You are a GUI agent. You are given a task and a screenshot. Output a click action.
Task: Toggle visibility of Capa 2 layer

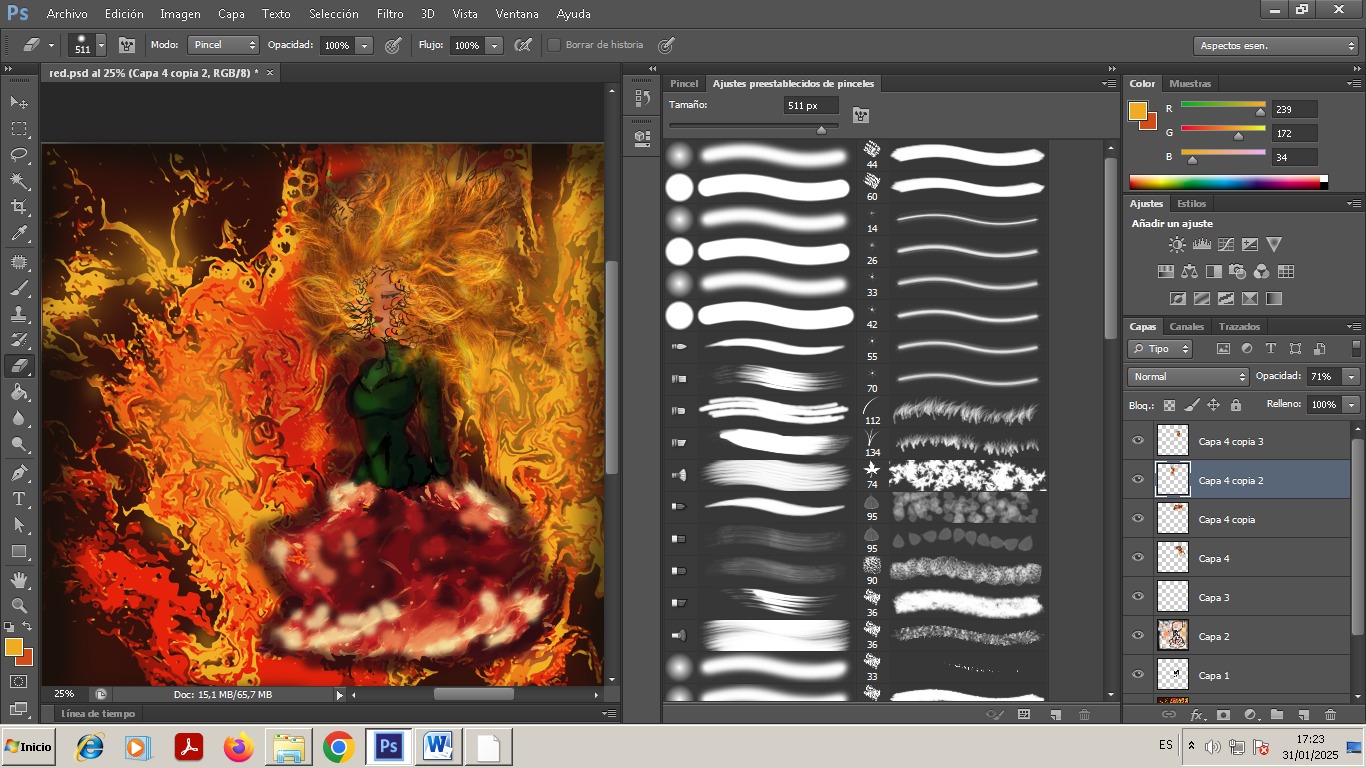point(1137,636)
